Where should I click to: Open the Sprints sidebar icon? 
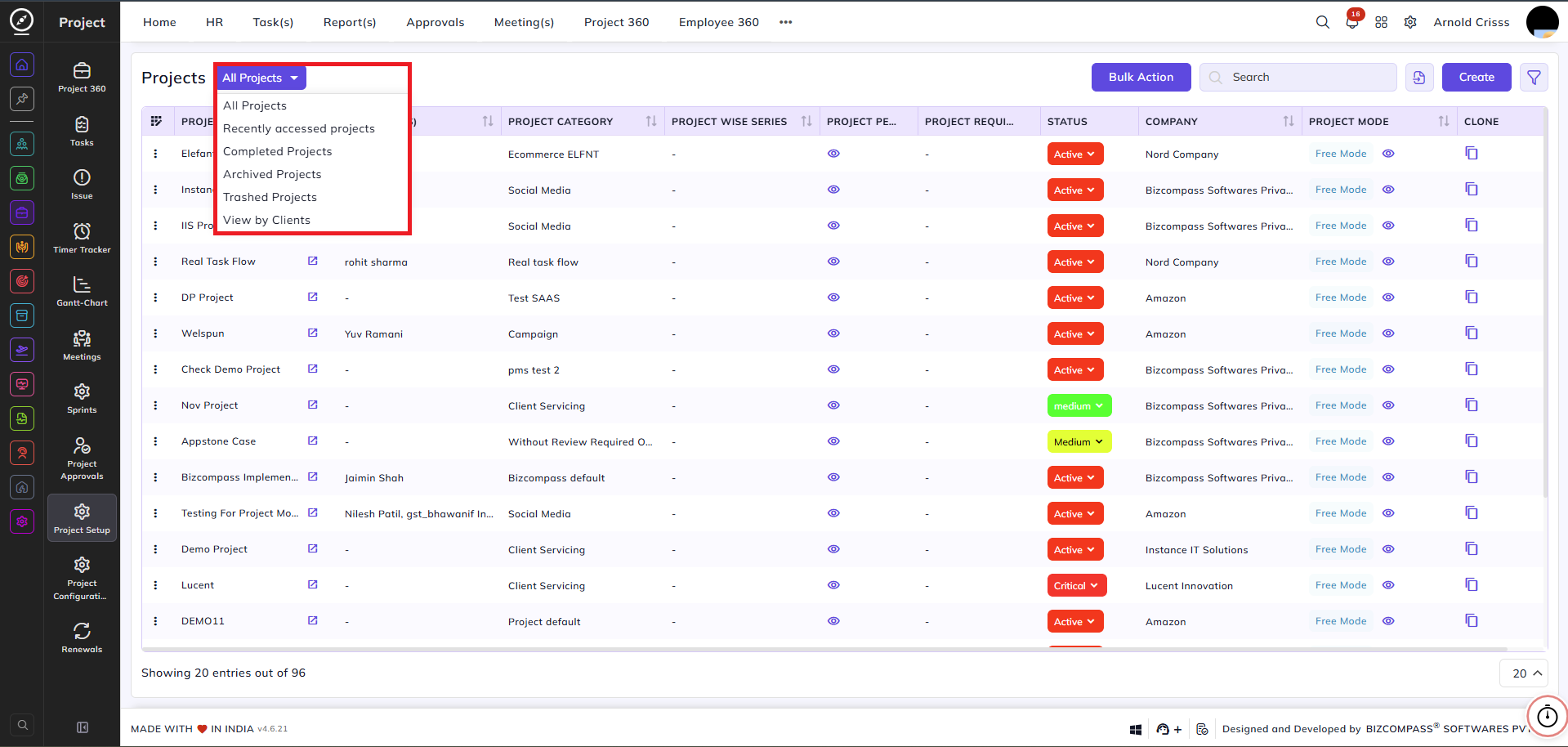point(82,398)
